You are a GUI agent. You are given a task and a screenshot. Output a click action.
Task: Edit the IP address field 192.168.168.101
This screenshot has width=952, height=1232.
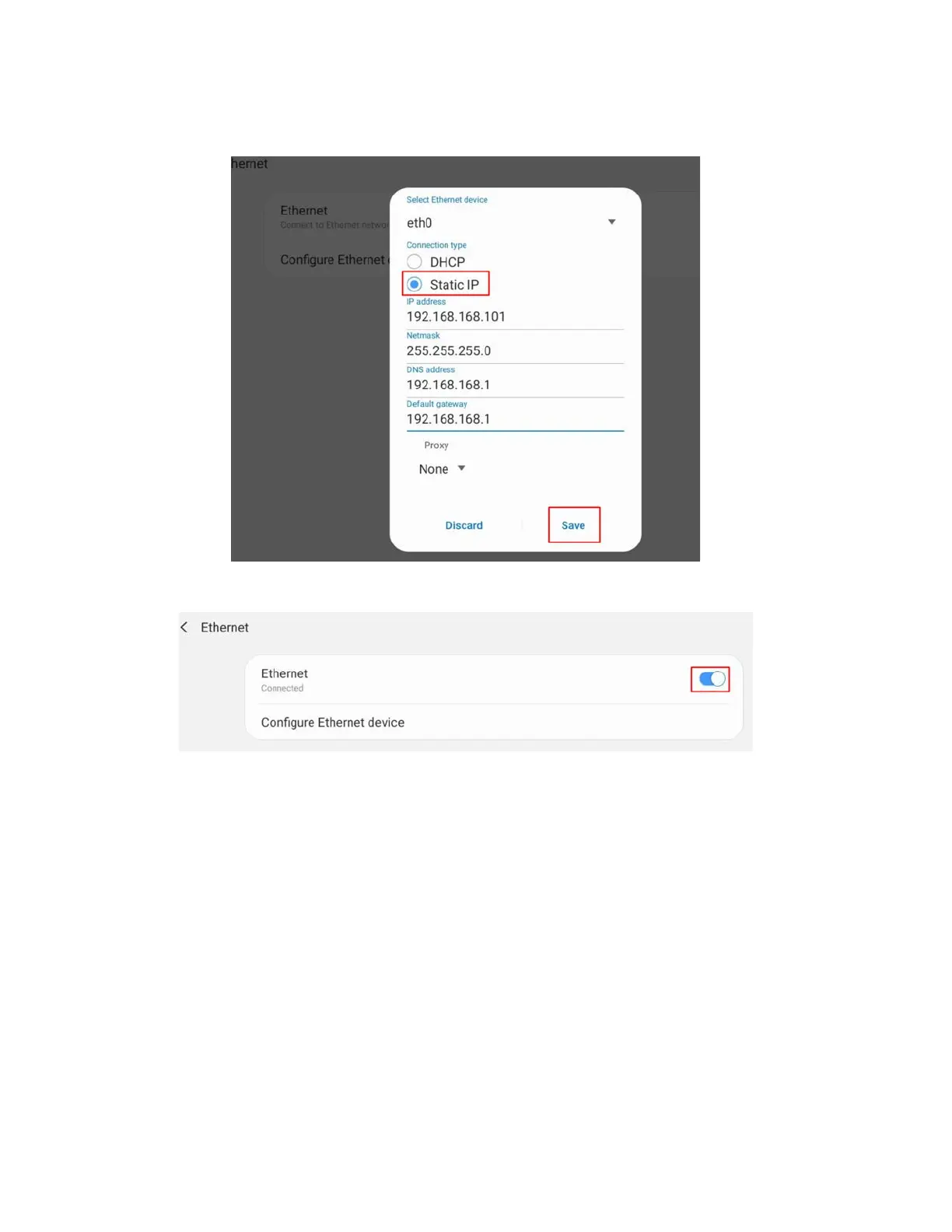pyautogui.click(x=515, y=317)
